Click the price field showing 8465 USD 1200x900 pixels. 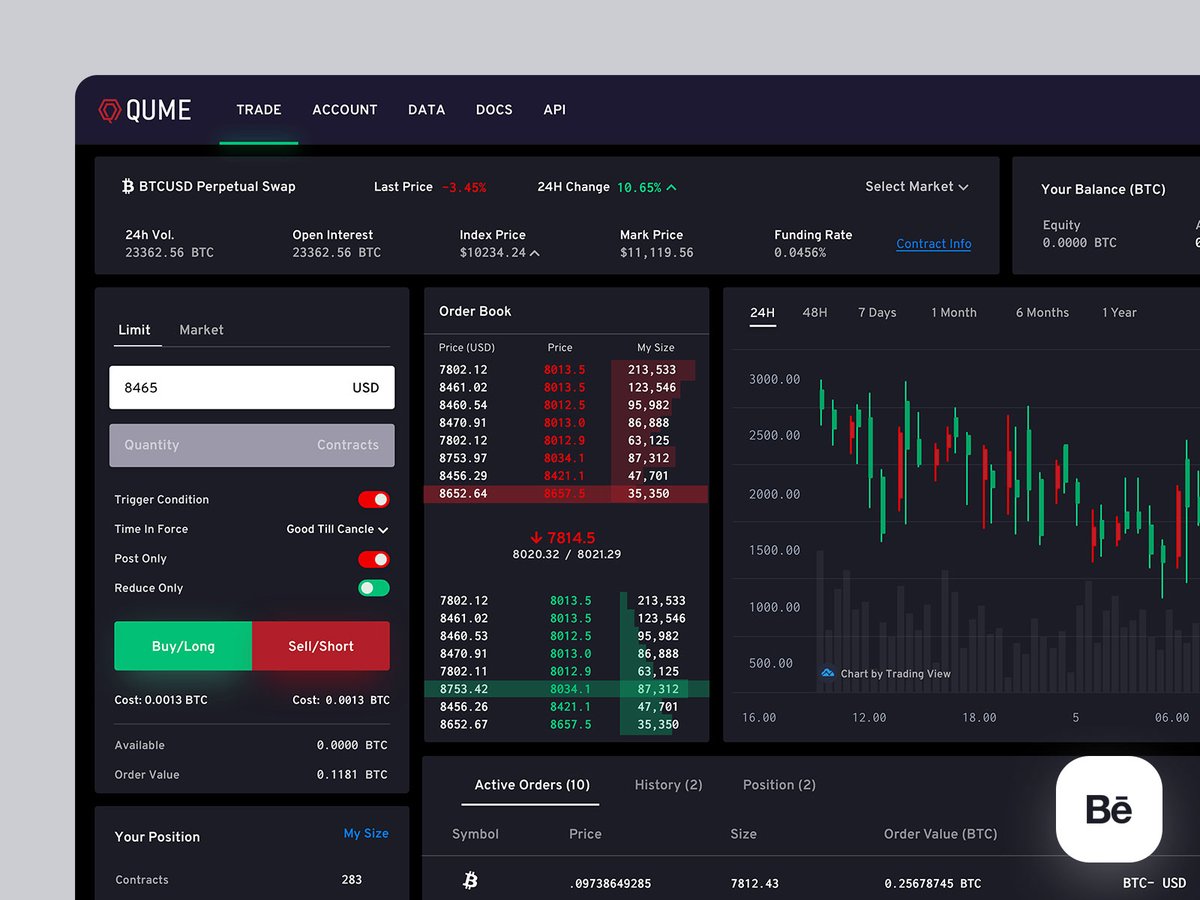click(x=252, y=387)
